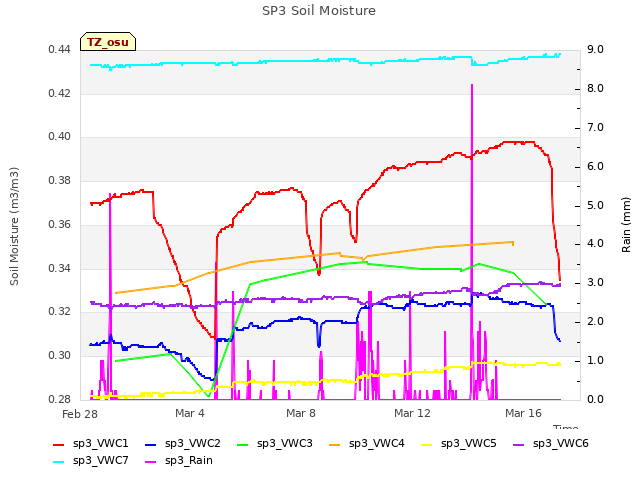Click the 0.36 soil moisture tick label

(x=59, y=224)
